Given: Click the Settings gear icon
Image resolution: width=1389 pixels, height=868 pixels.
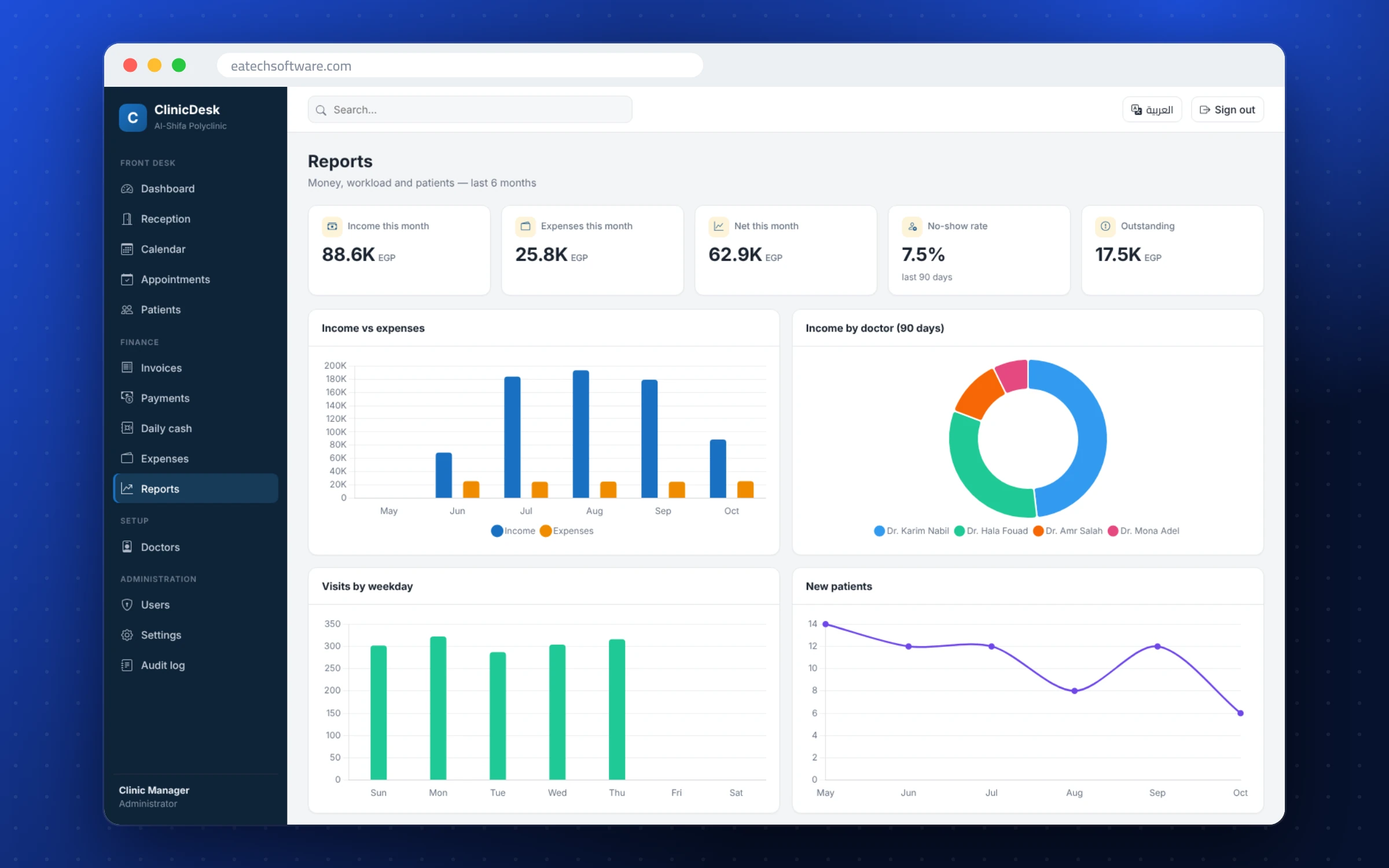Looking at the screenshot, I should pyautogui.click(x=127, y=635).
